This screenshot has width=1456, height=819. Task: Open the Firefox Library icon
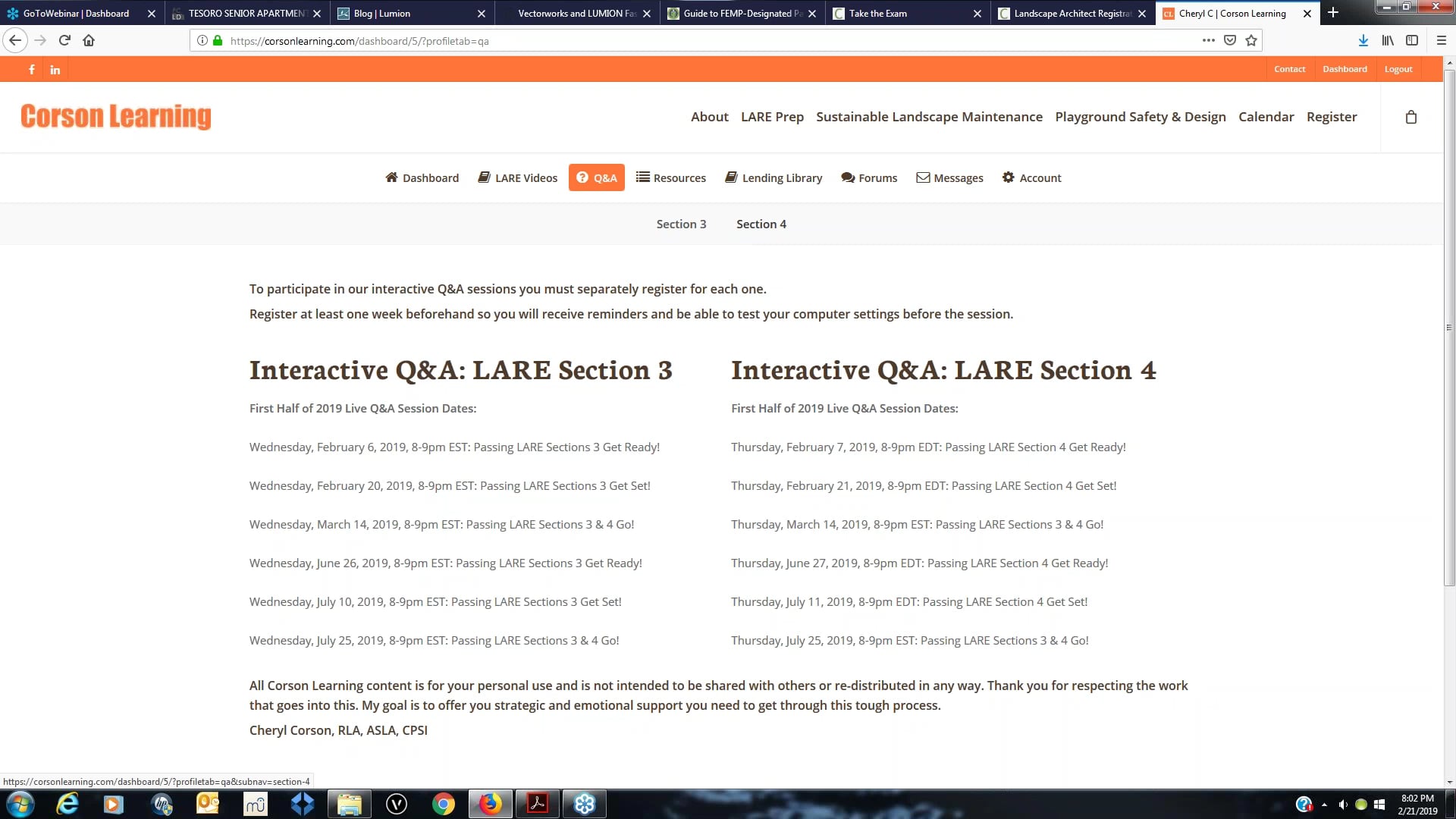[x=1387, y=40]
